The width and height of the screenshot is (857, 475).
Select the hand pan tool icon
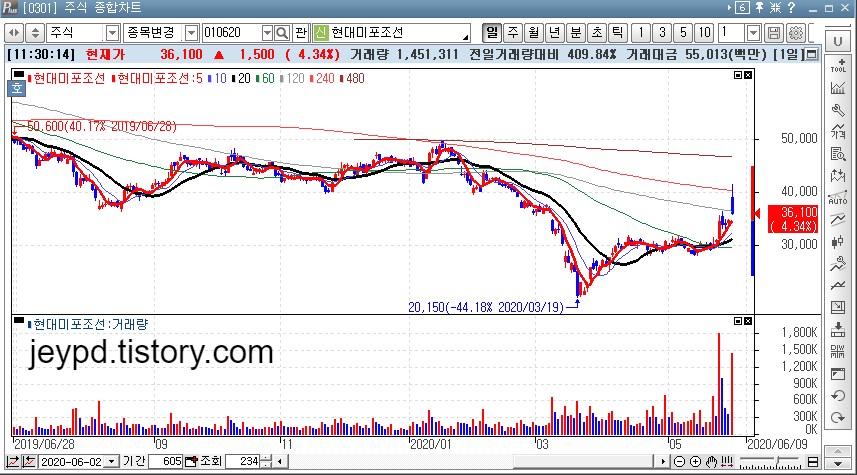coord(711,462)
